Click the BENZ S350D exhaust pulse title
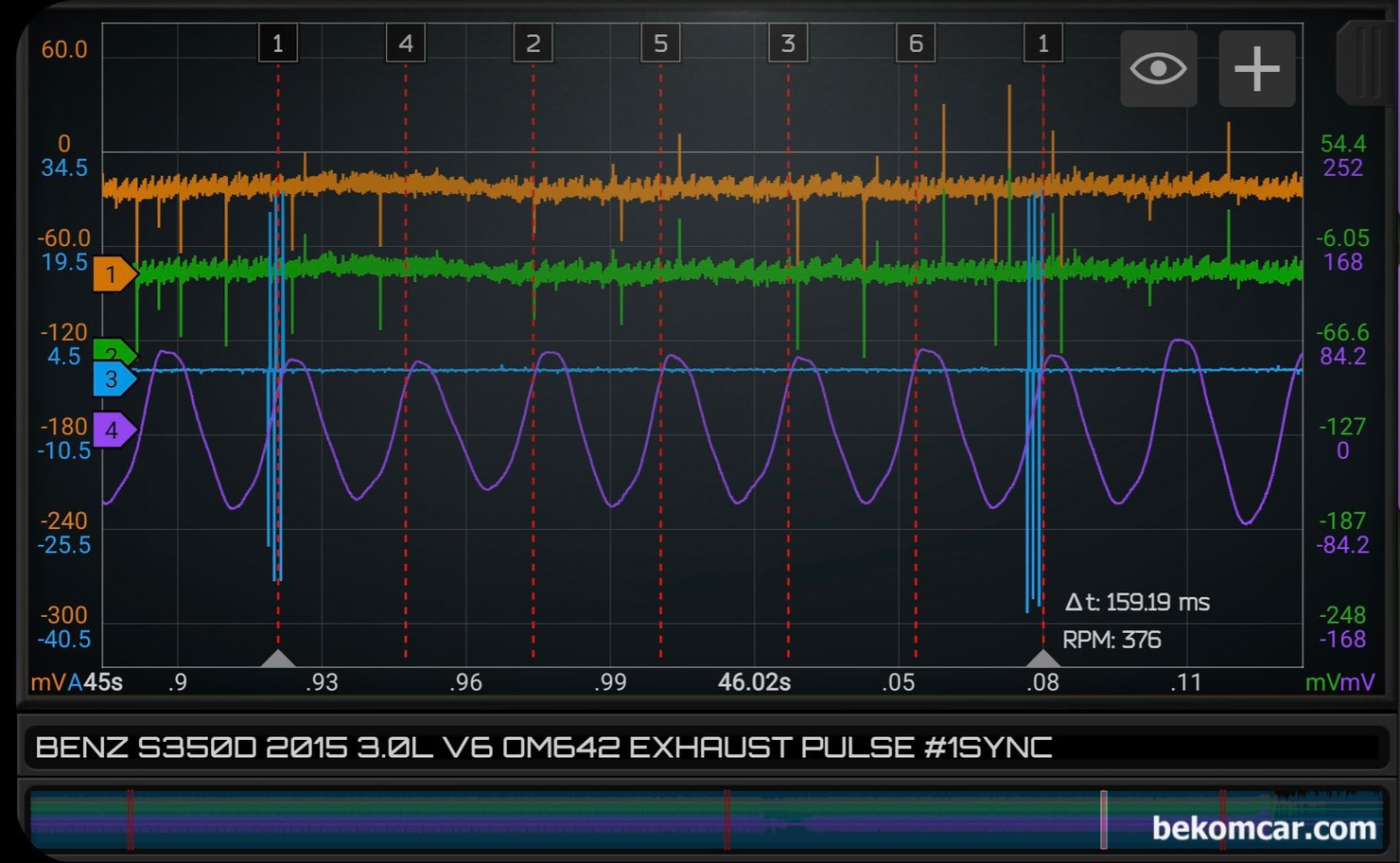The image size is (1400, 863). coord(544,748)
